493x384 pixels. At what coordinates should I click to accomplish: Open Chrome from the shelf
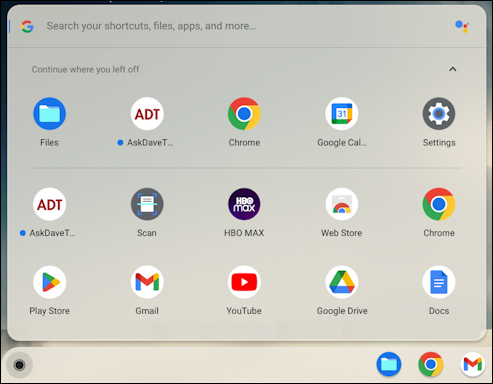(x=431, y=364)
